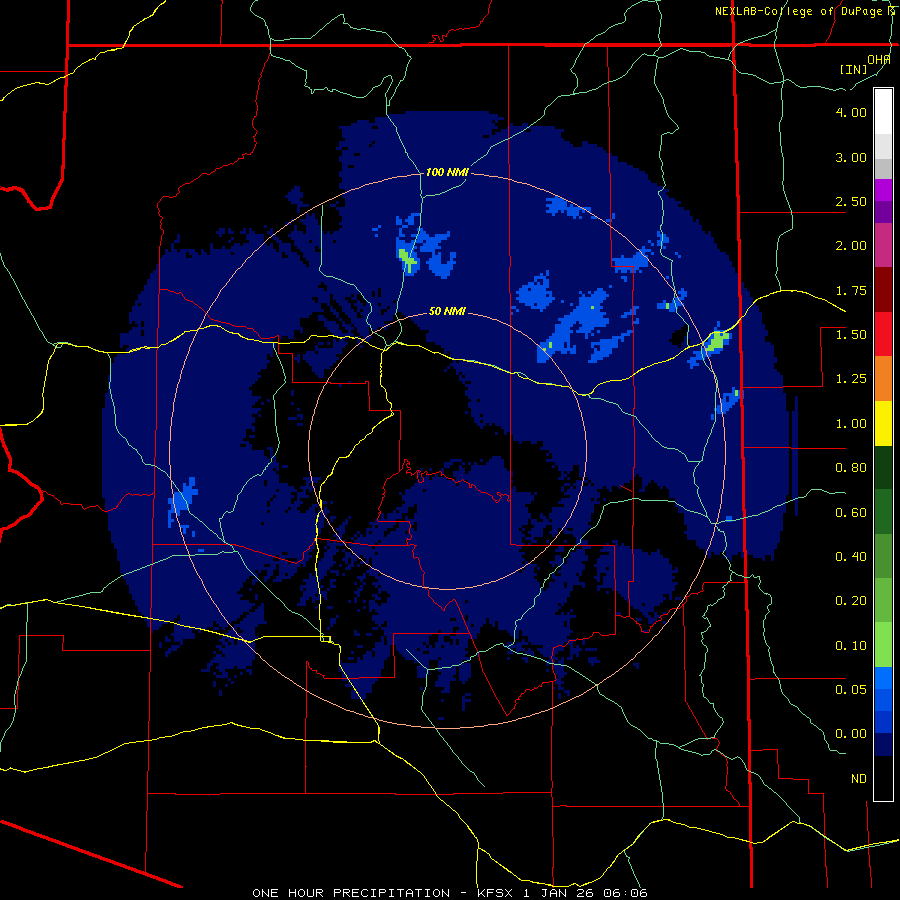The width and height of the screenshot is (900, 900).
Task: Click the ONE HOUR PRECIPITATION KFSX title text
Action: (x=450, y=893)
